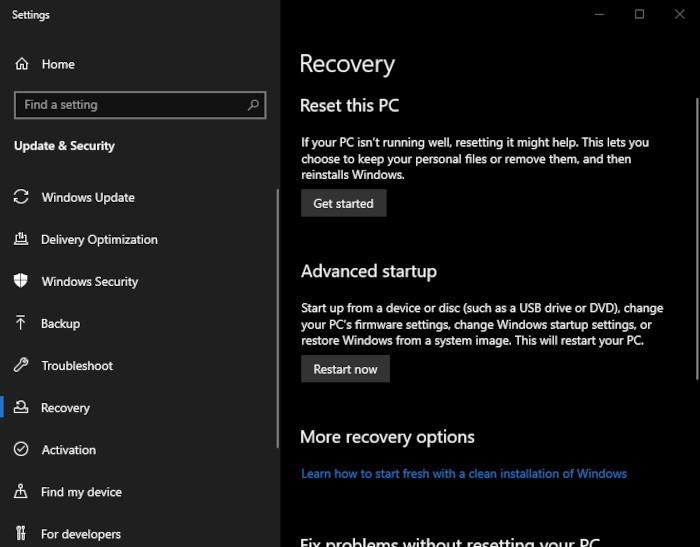Click the Windows Security shield icon

click(x=21, y=281)
